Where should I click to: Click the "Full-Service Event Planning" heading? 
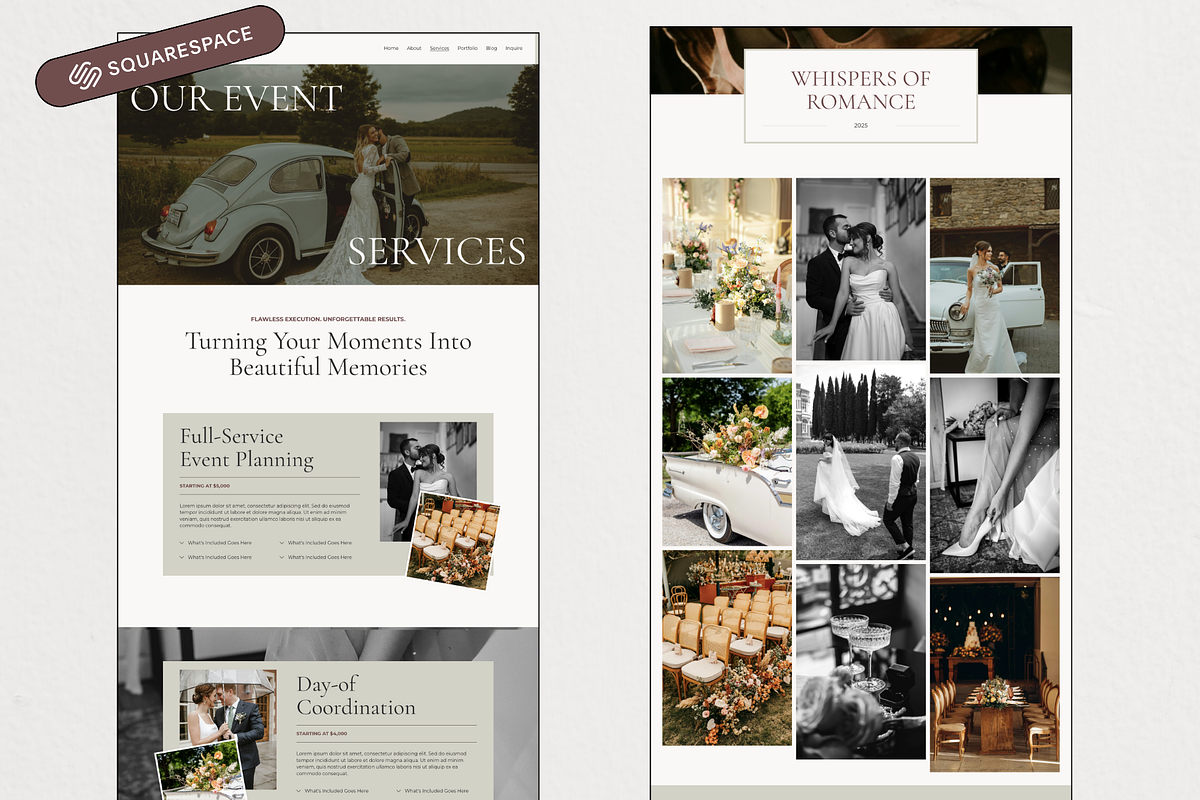247,448
